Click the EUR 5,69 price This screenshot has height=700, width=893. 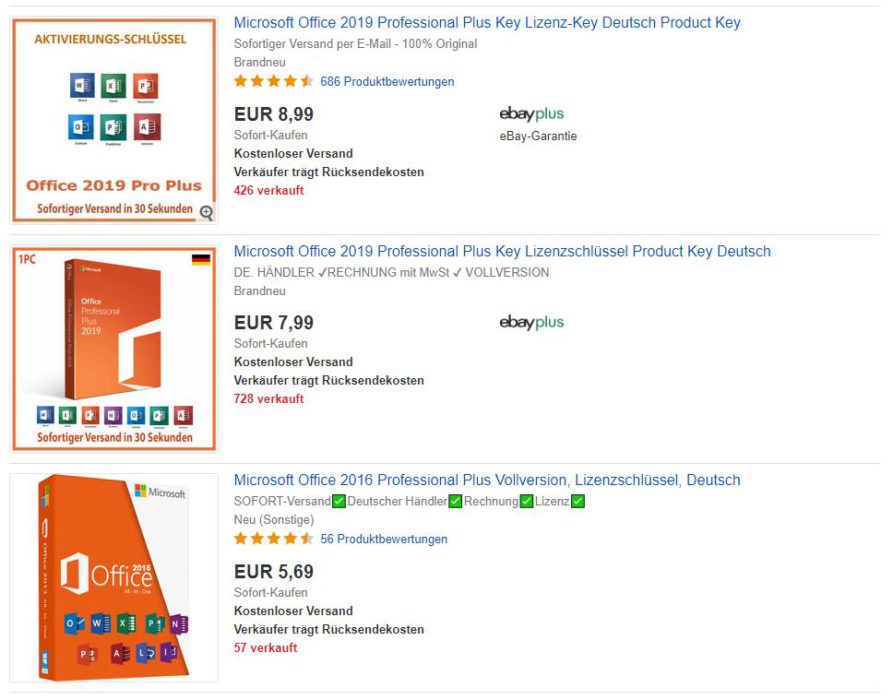273,571
